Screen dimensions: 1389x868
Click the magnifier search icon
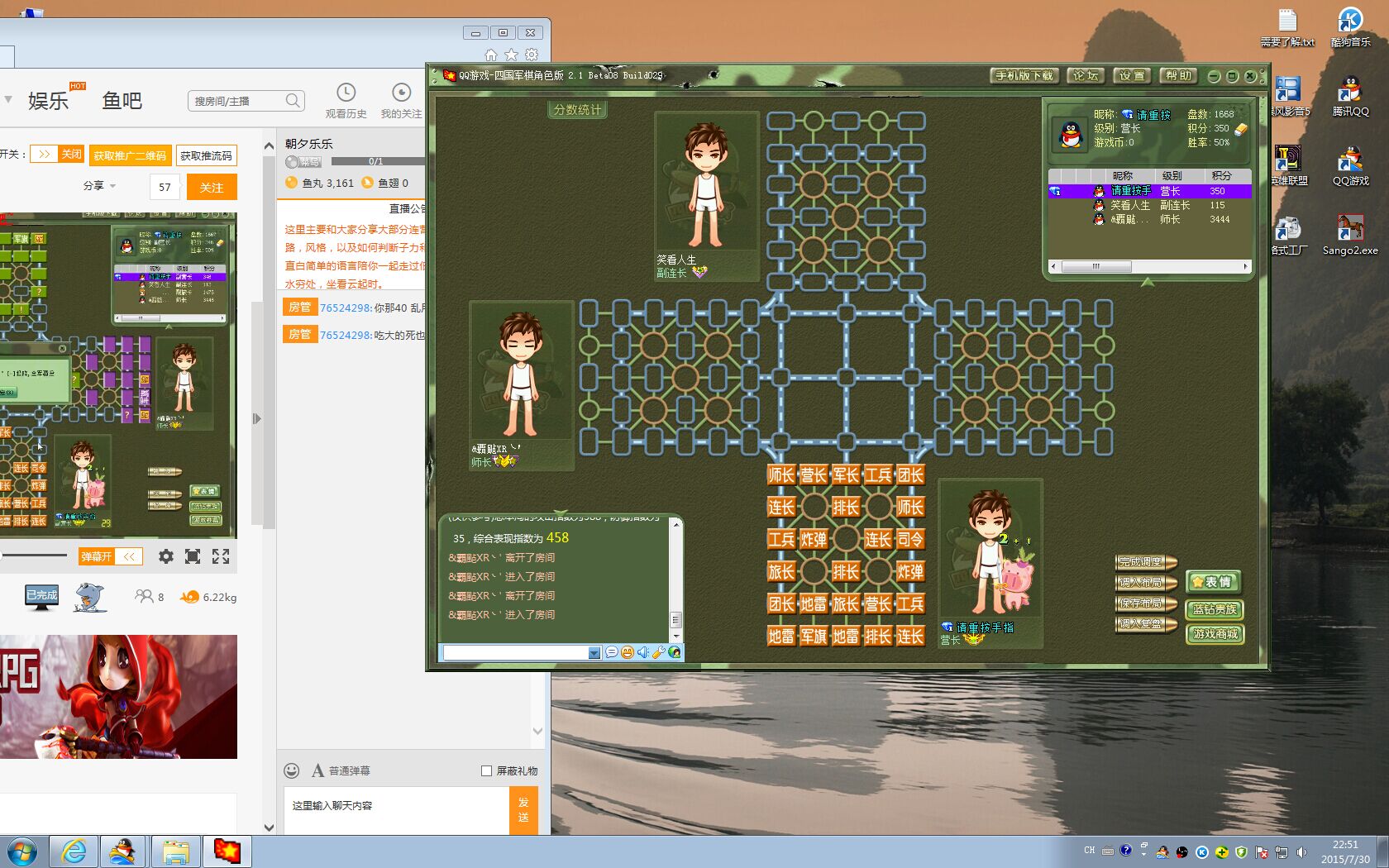click(x=293, y=100)
